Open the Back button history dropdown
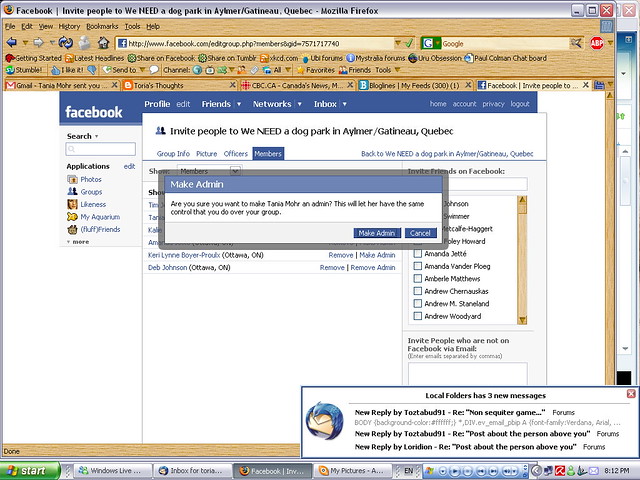640x480 pixels. pos(25,42)
